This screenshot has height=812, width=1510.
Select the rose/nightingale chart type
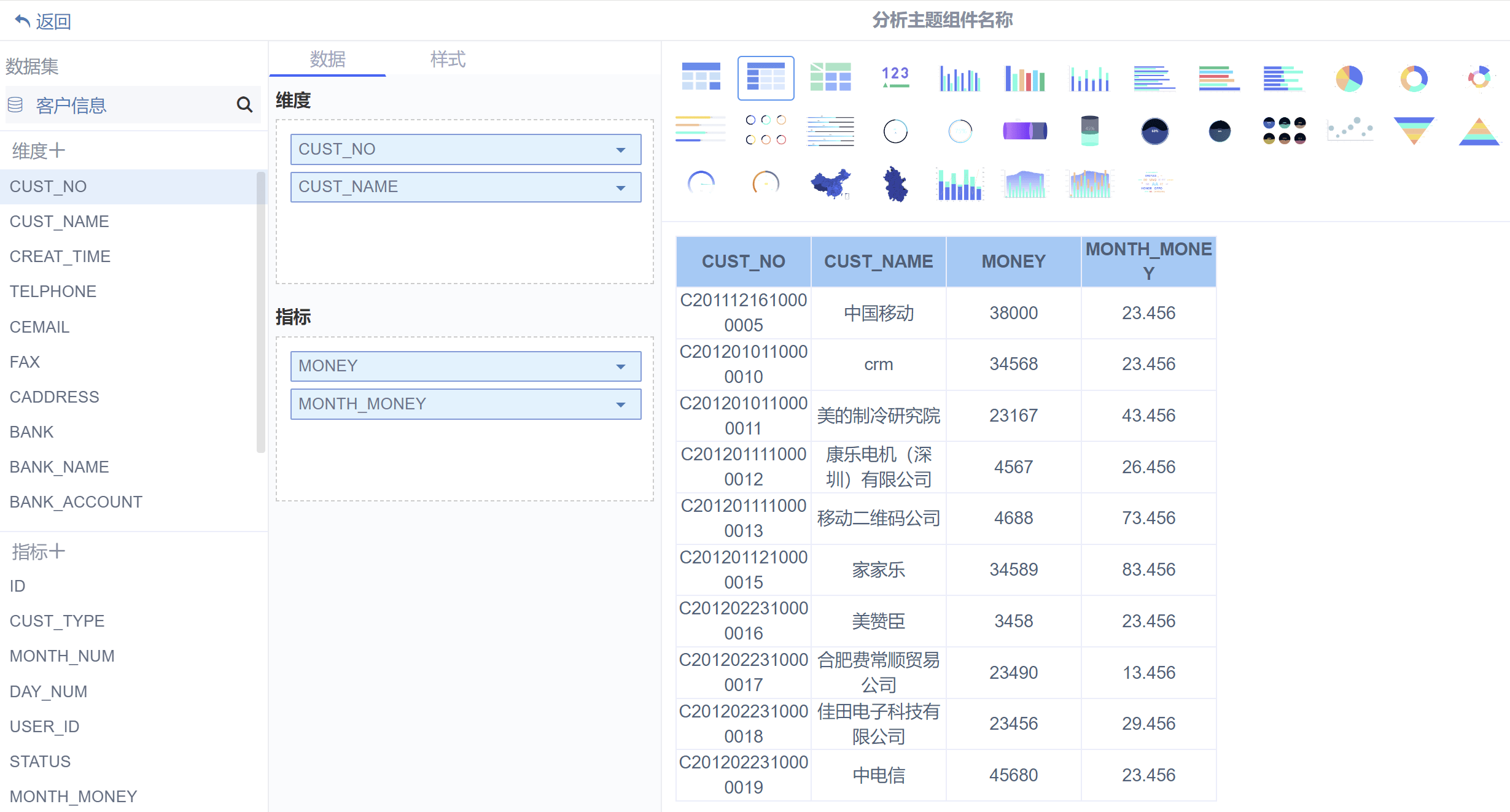click(1479, 78)
